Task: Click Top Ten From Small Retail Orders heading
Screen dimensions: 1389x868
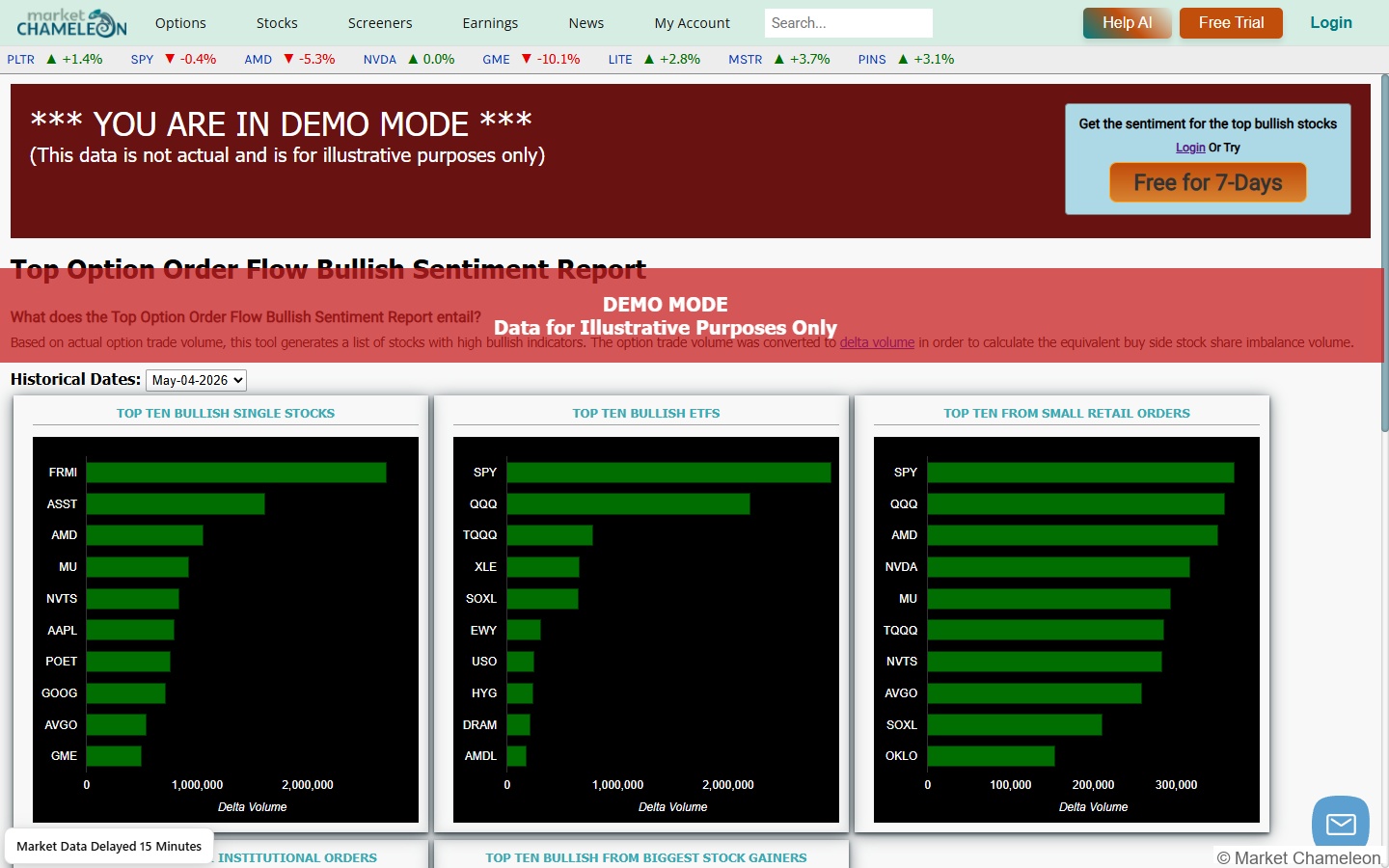Action: click(x=1067, y=414)
